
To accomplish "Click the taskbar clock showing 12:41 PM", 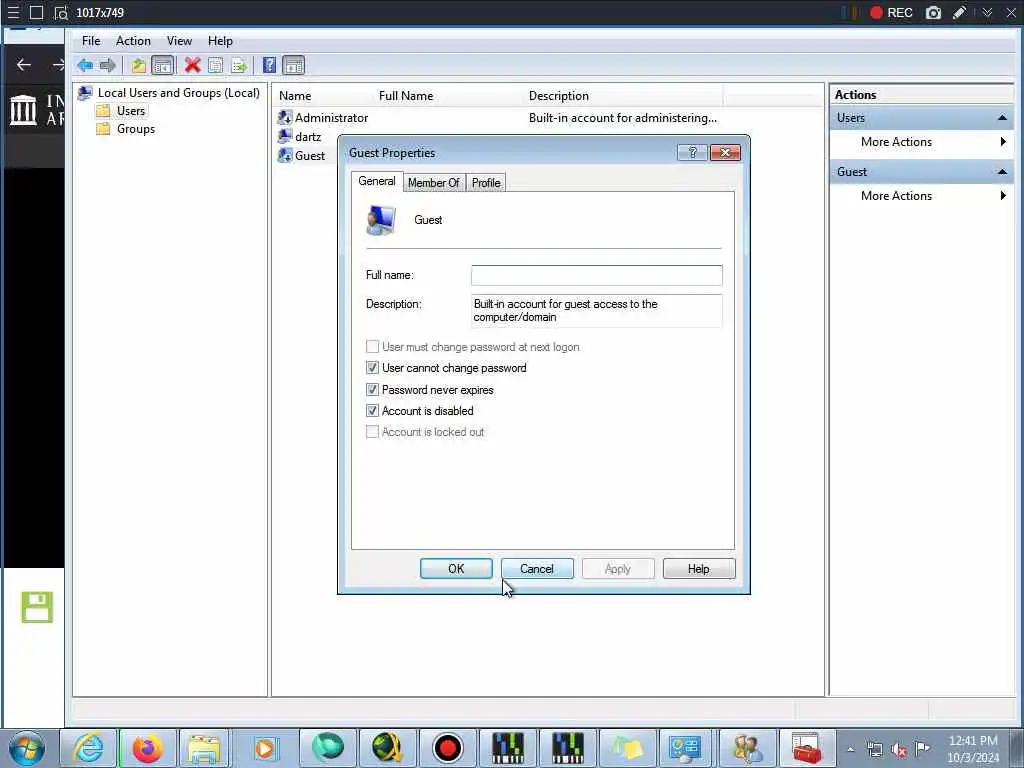I will tap(973, 749).
